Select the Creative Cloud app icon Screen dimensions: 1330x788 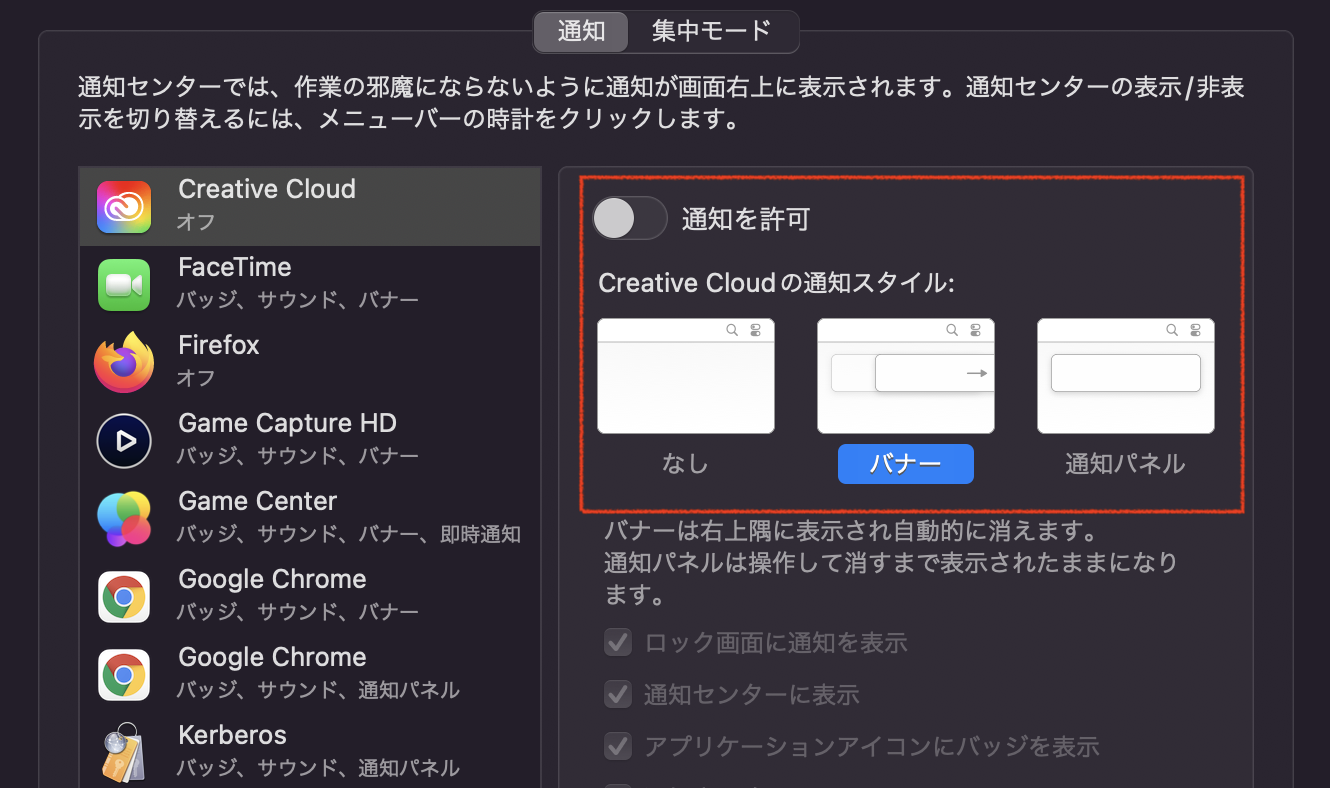coord(124,207)
